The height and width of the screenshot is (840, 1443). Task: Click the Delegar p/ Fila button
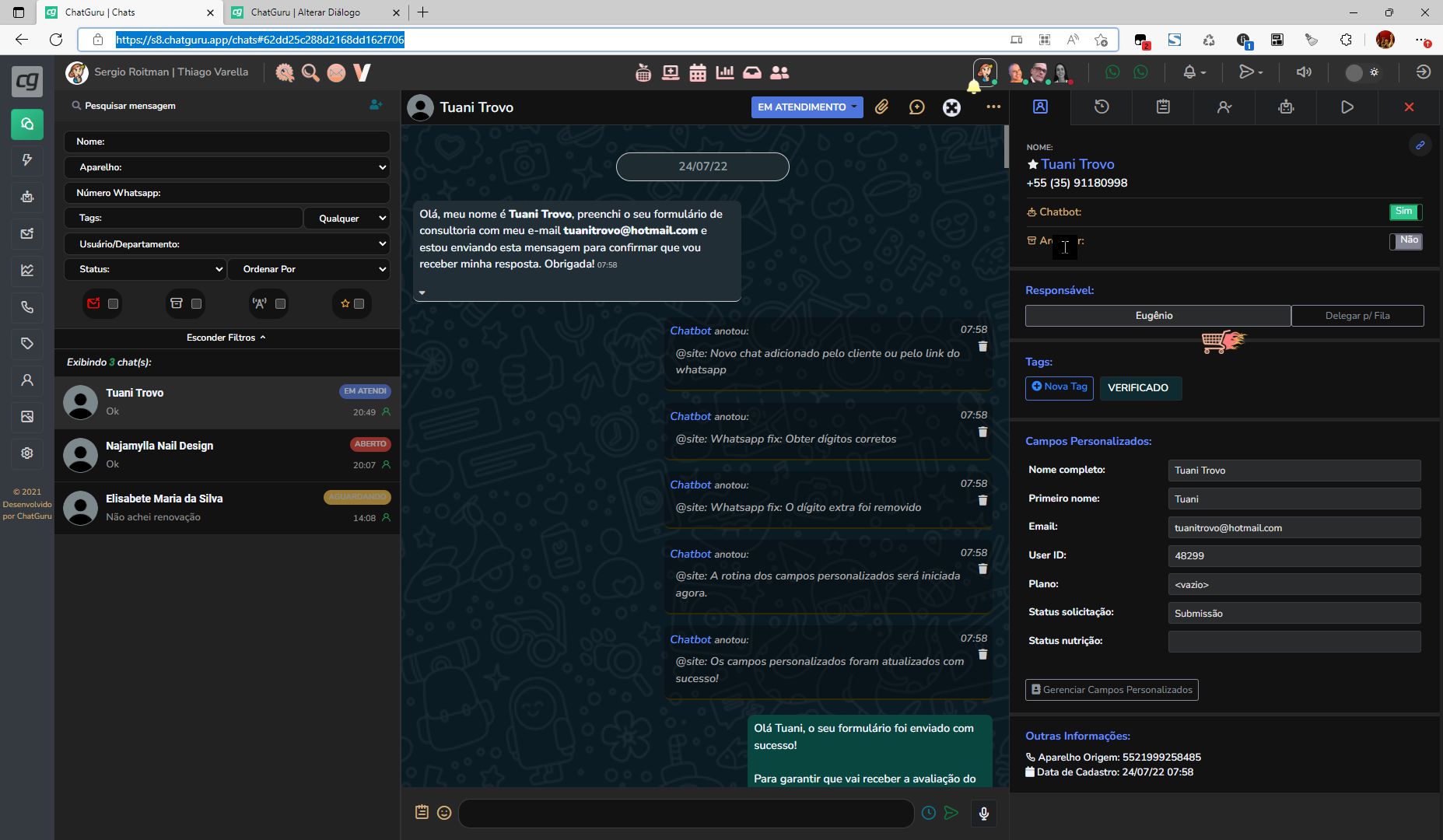click(1357, 316)
